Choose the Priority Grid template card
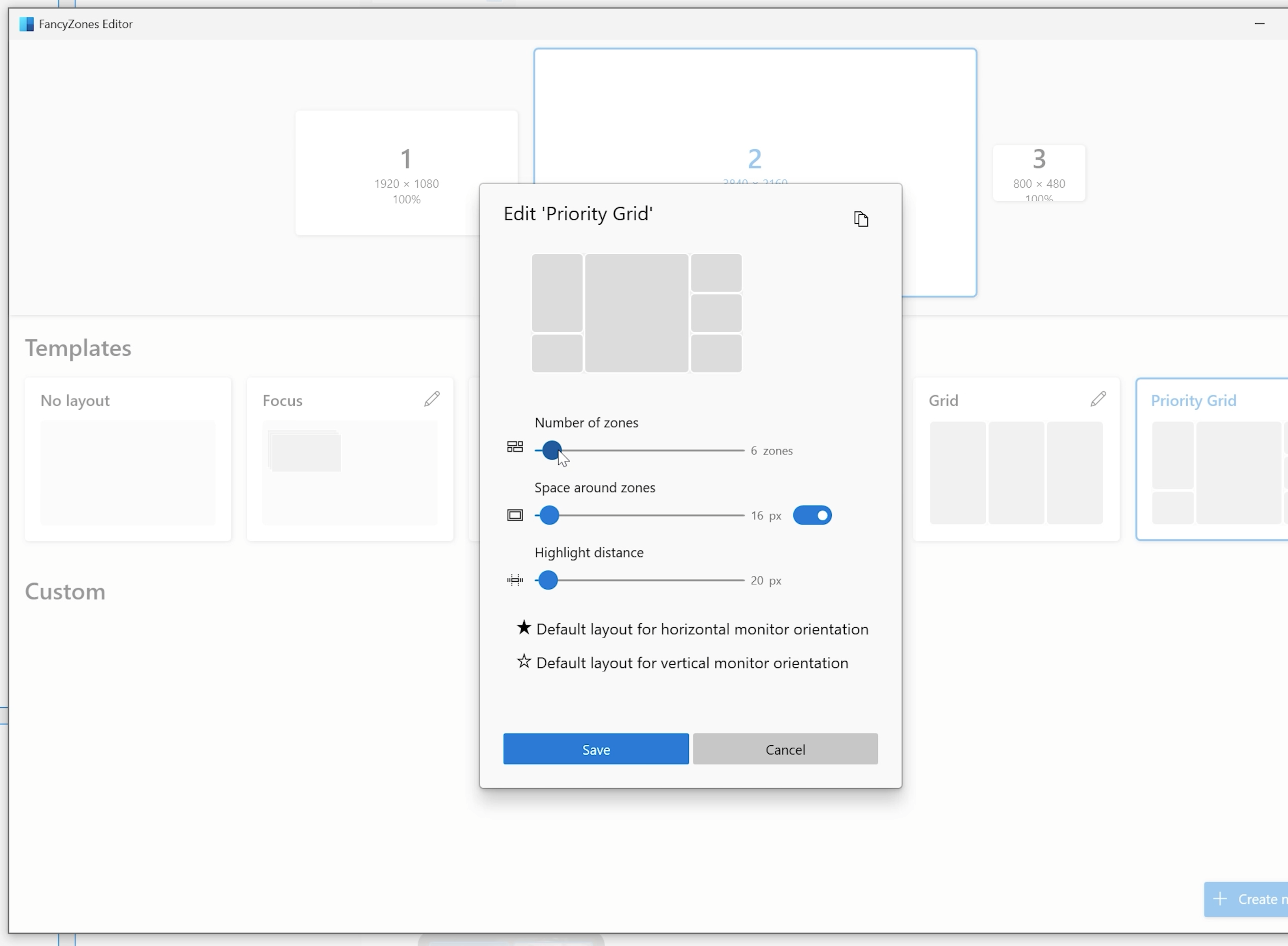The height and width of the screenshot is (946, 1288). tap(1212, 459)
